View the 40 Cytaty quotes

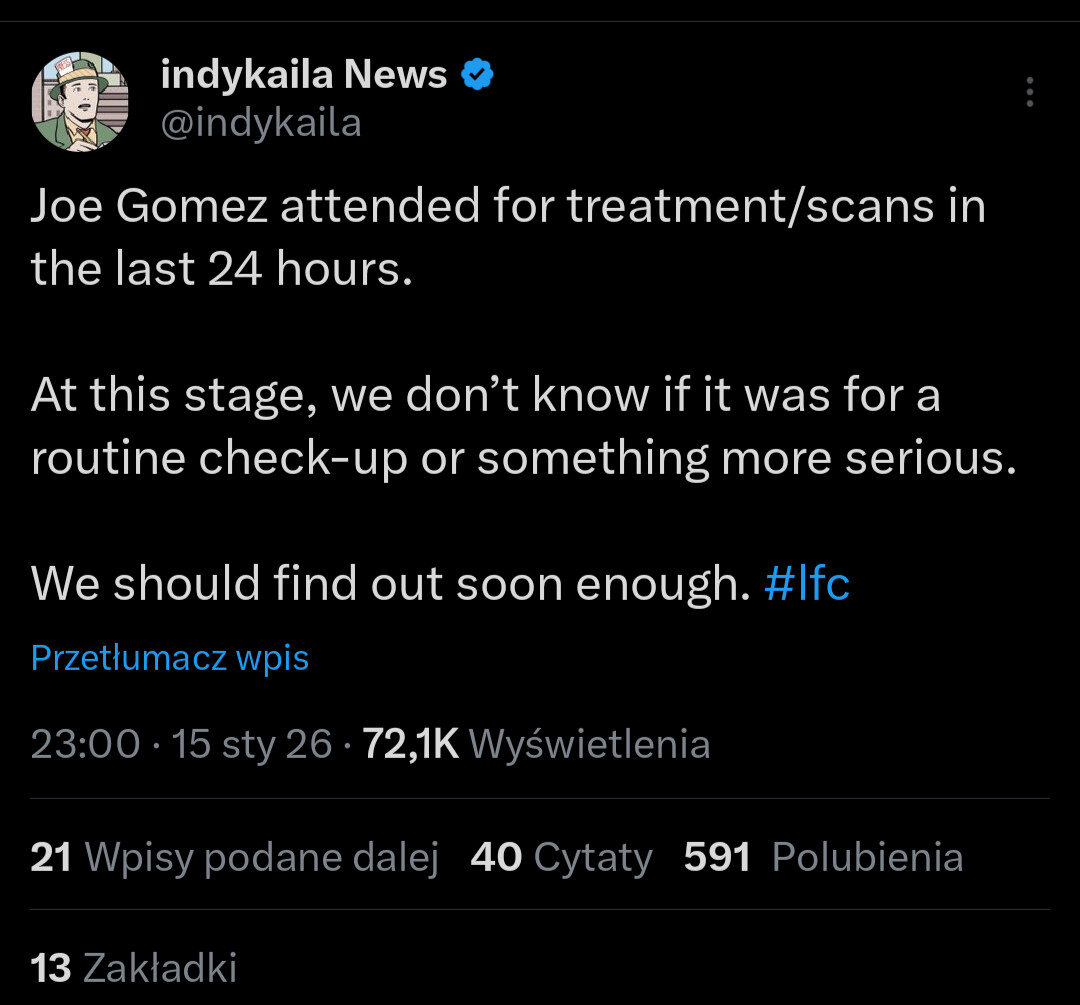pos(561,858)
